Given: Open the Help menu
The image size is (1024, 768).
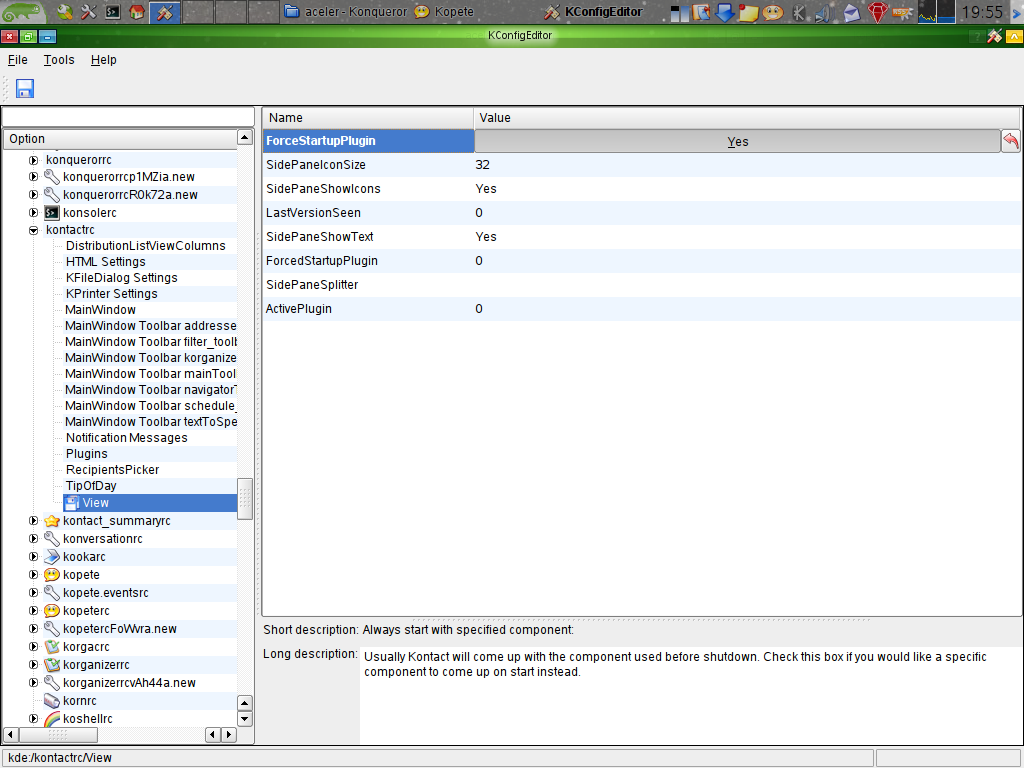Looking at the screenshot, I should pos(103,60).
